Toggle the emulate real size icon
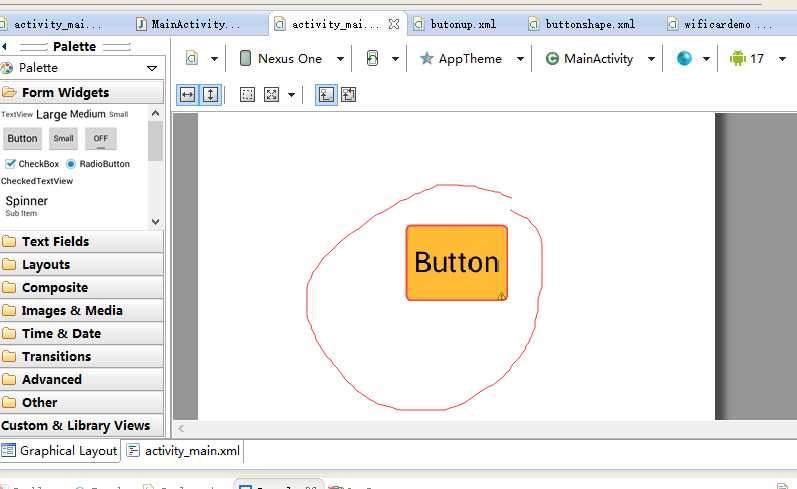 pos(326,95)
